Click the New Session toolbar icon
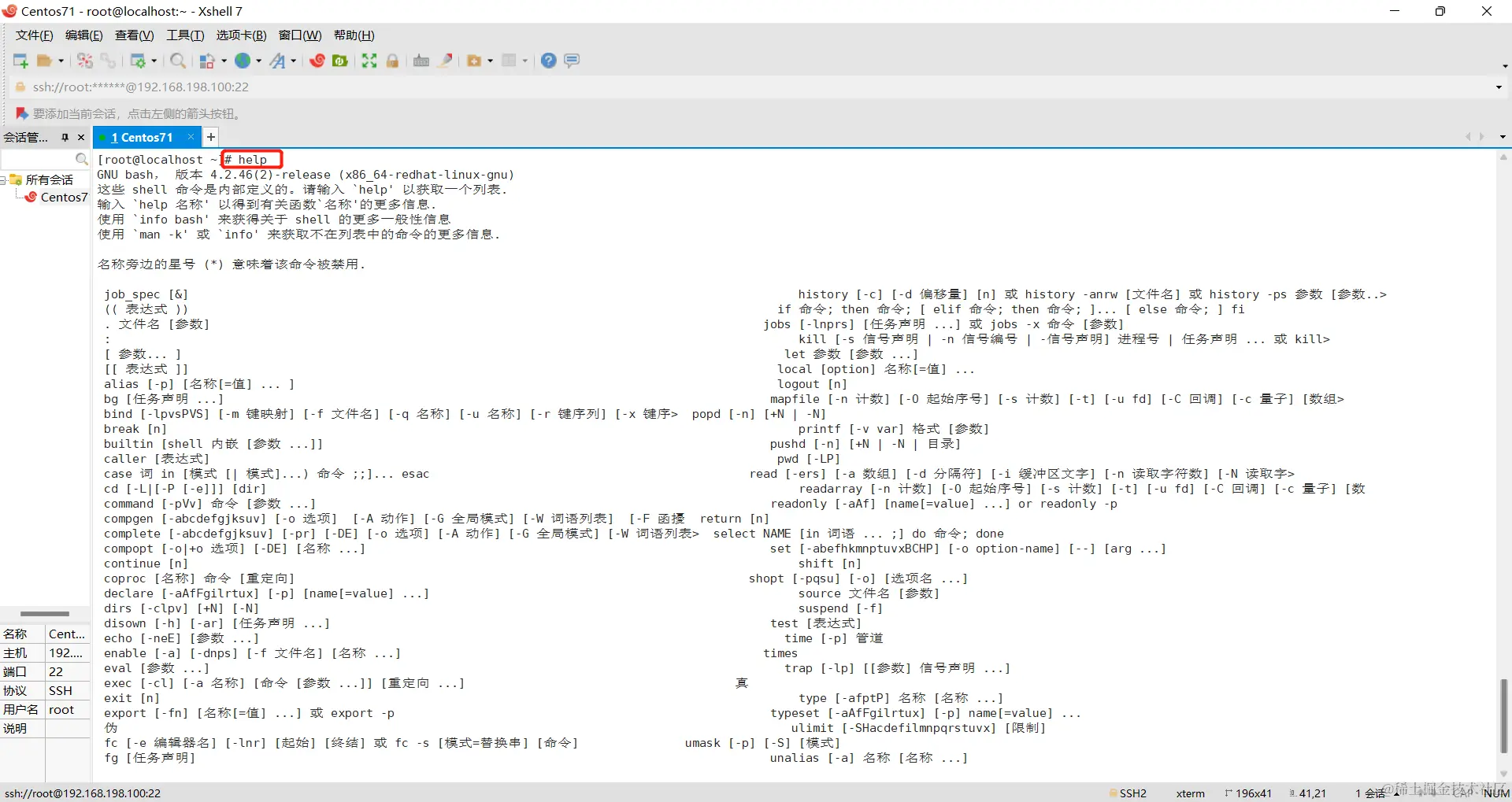The width and height of the screenshot is (1512, 802). [x=20, y=61]
